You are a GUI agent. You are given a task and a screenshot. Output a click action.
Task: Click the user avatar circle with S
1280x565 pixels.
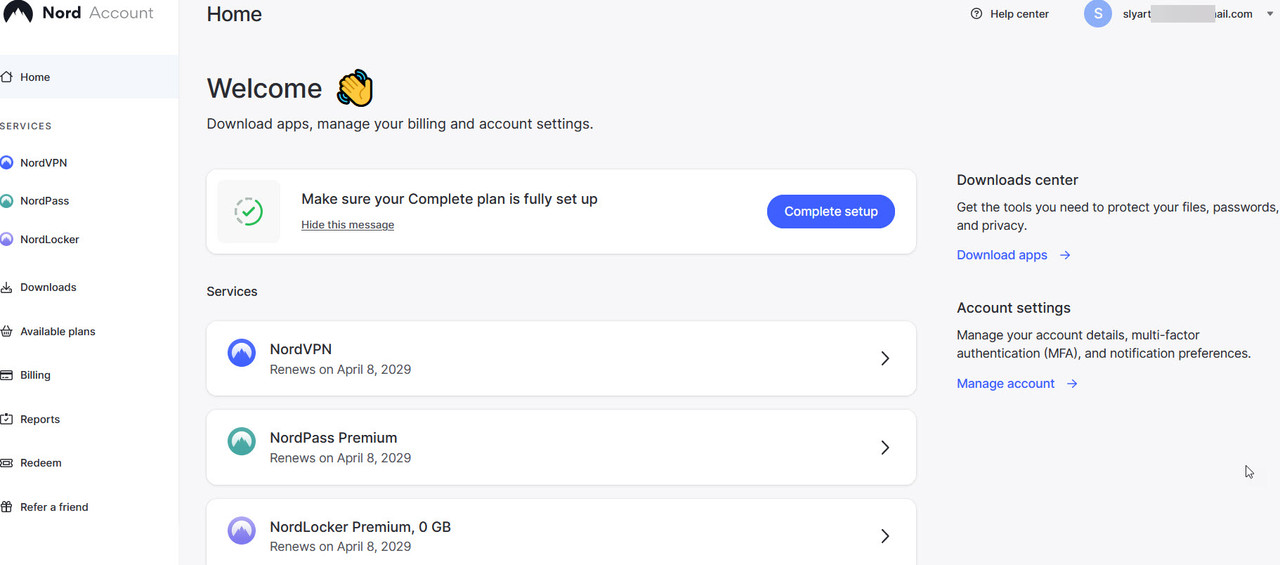pyautogui.click(x=1097, y=14)
